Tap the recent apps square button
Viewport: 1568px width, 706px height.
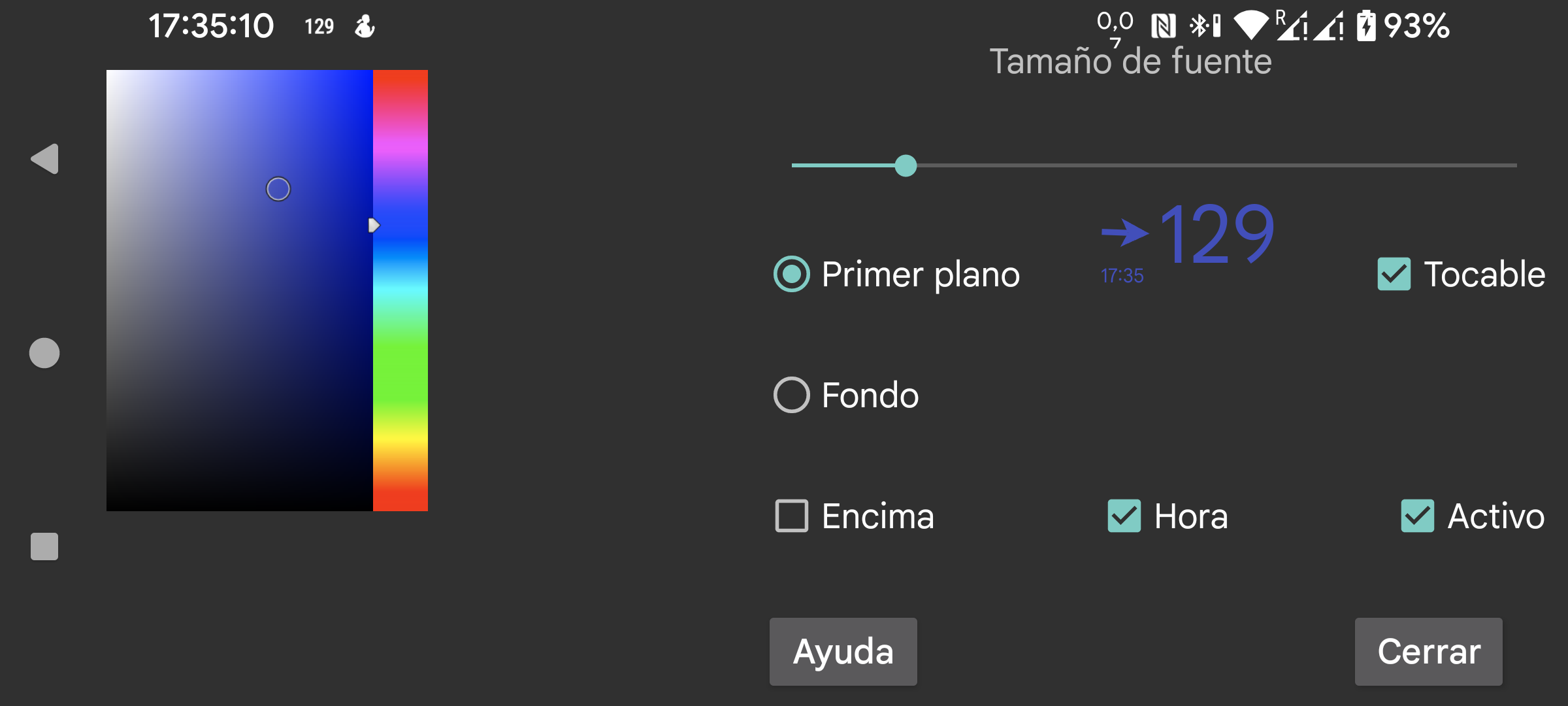(44, 546)
